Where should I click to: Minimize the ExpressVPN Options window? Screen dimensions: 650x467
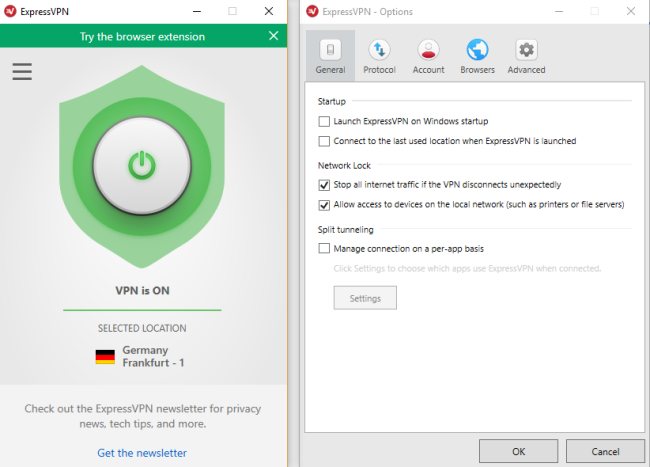(559, 11)
